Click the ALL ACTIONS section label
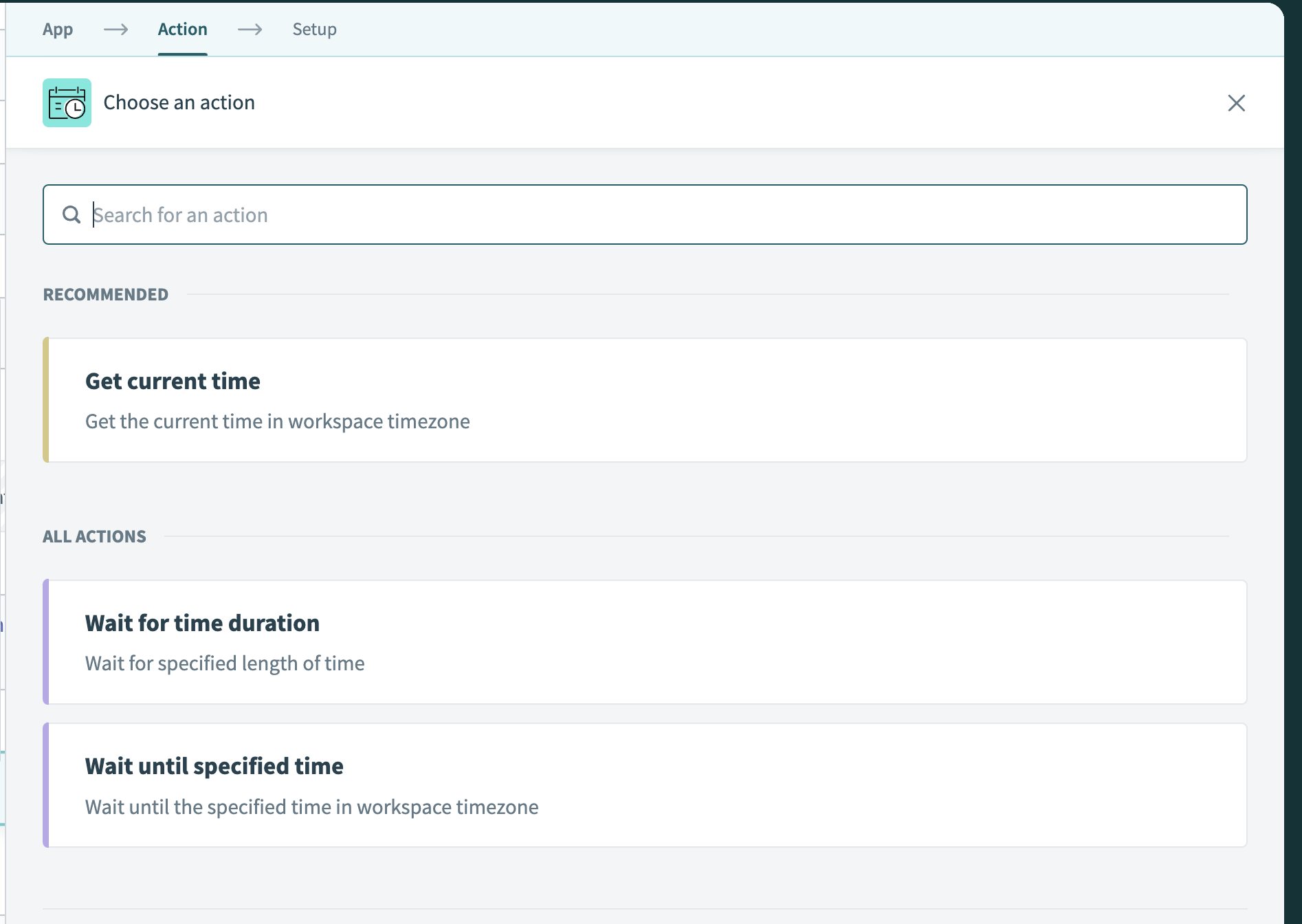This screenshot has height=924, width=1302. (x=94, y=537)
